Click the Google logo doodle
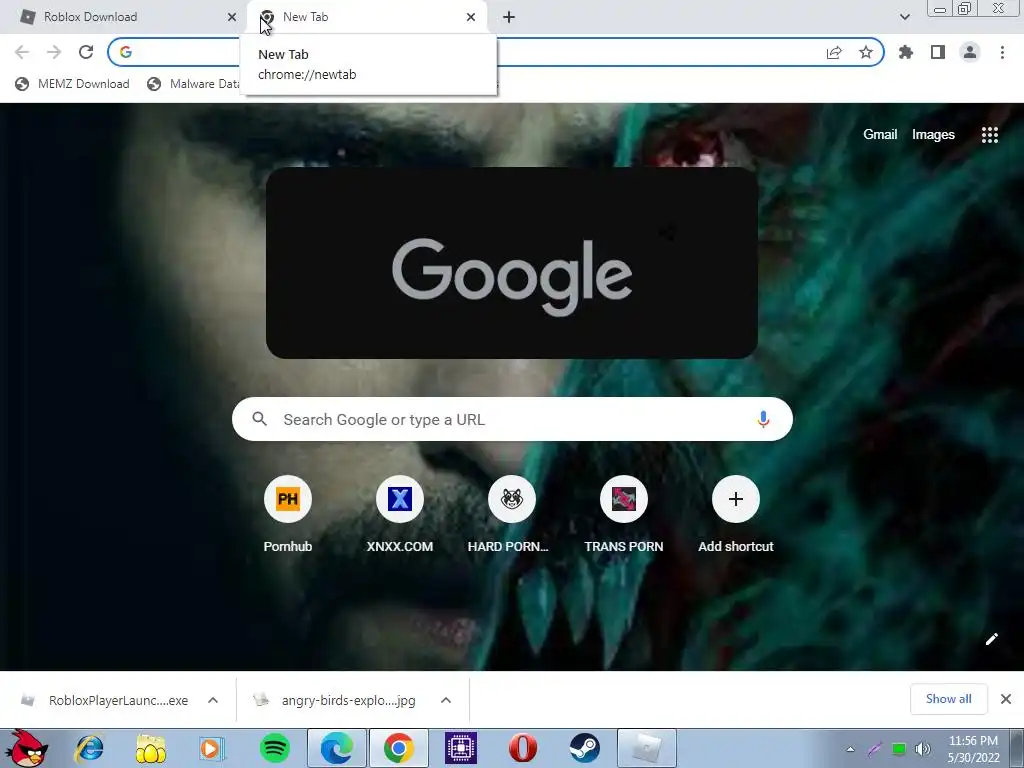The width and height of the screenshot is (1024, 768). 512,263
